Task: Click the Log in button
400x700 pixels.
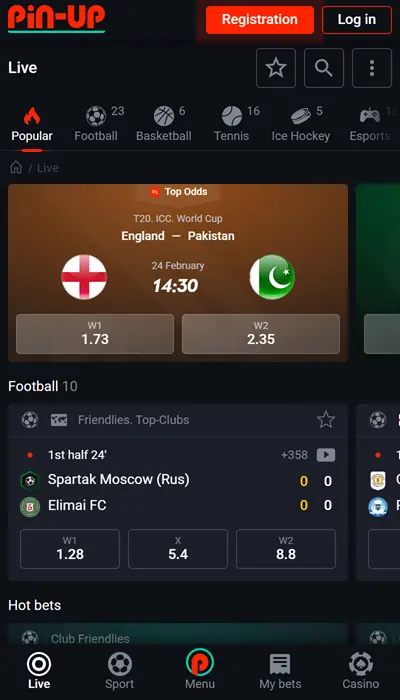Action: pos(357,20)
